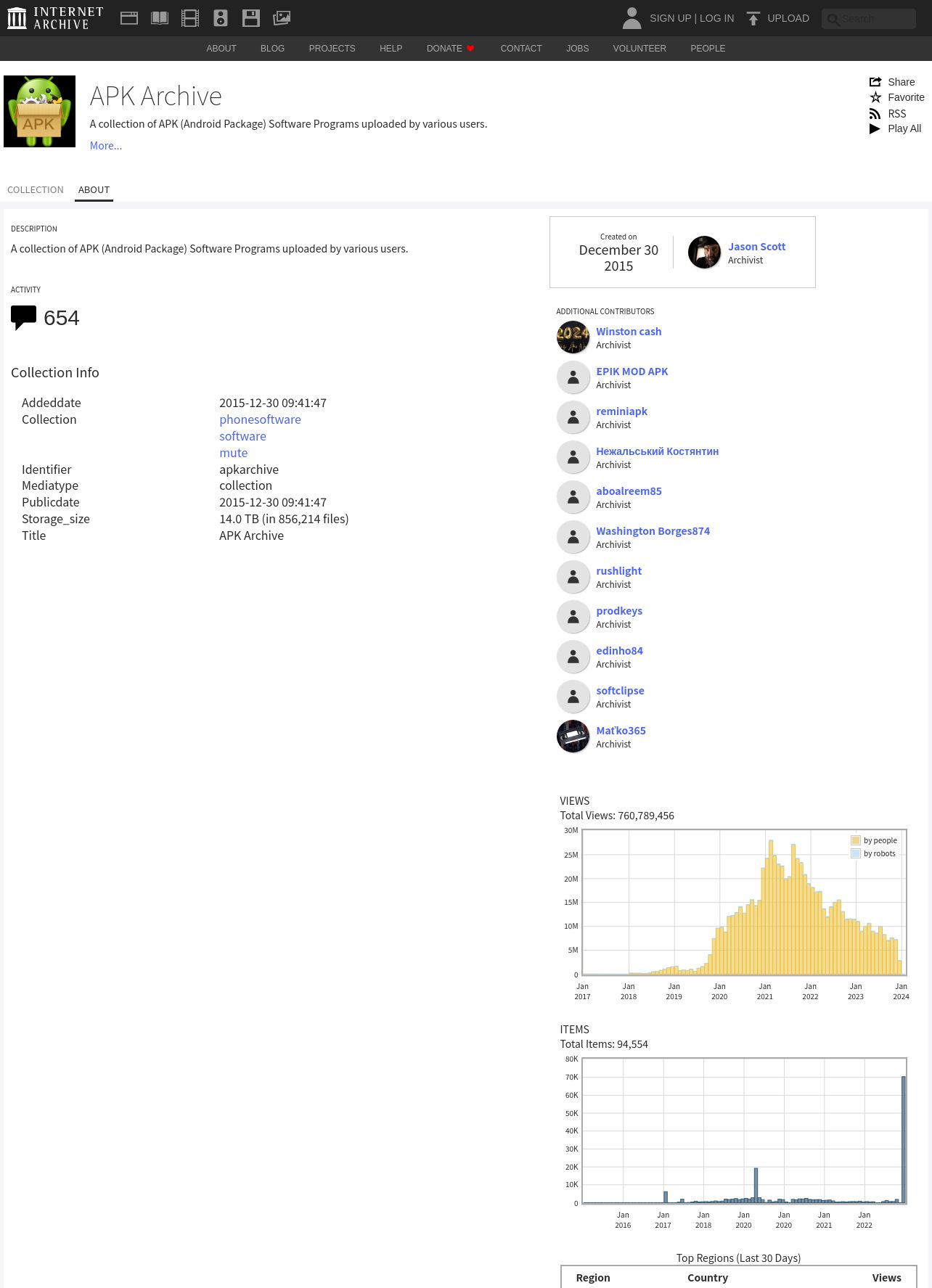Click the APK Archive collection thumbnail

click(x=39, y=111)
